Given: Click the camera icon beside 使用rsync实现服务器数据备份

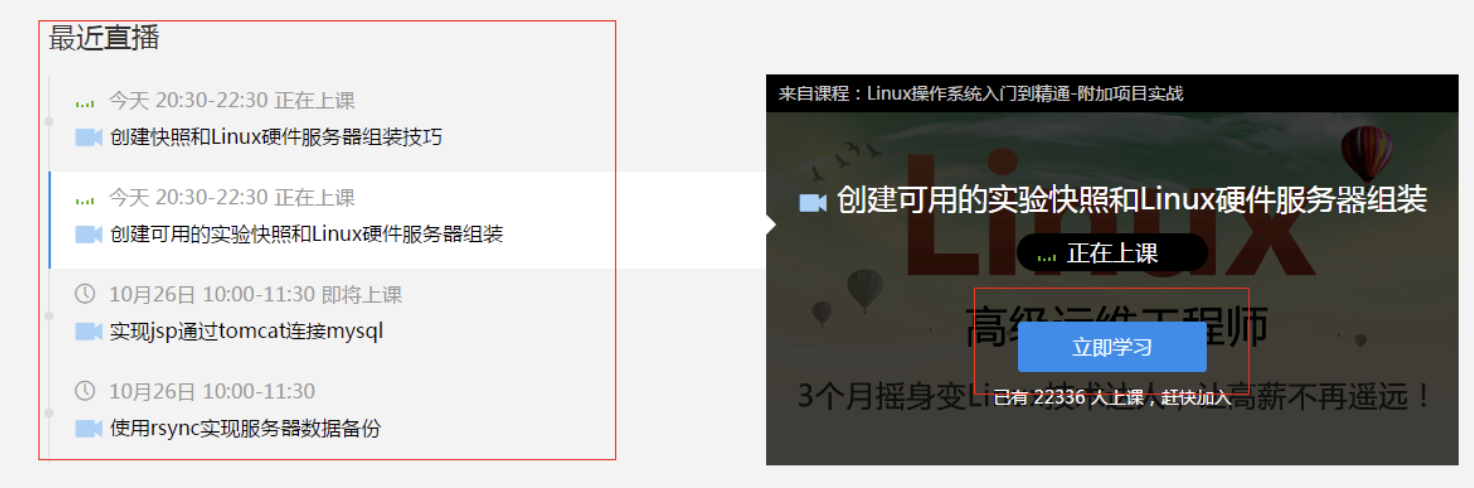Looking at the screenshot, I should 89,428.
